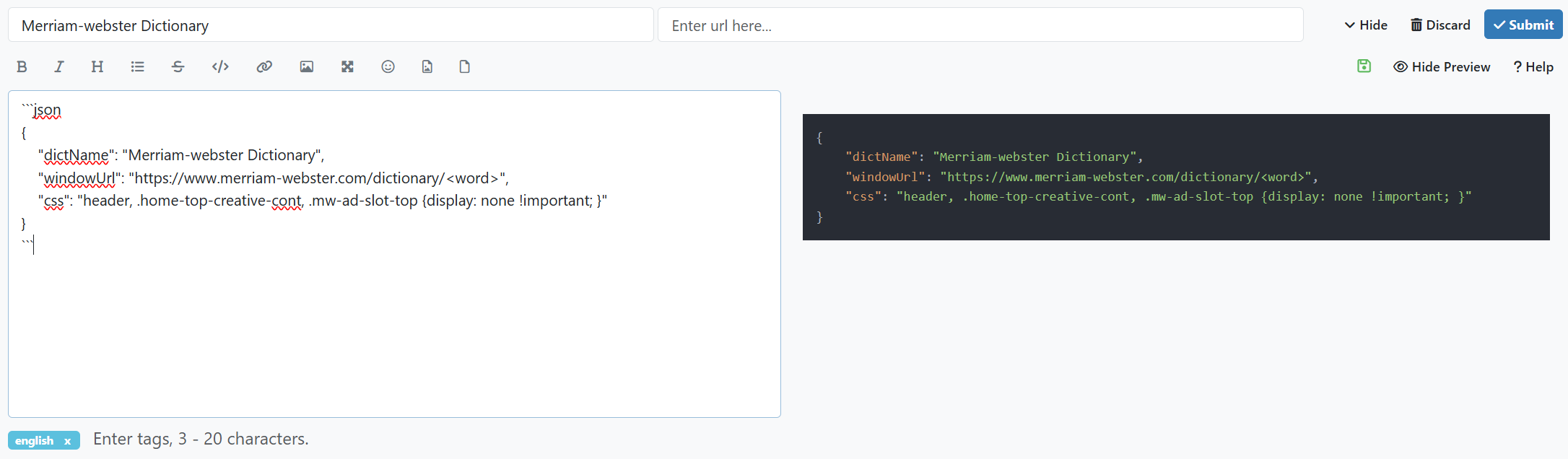Apply strikethrough formatting
This screenshot has height=459, width=1568.
coord(178,67)
